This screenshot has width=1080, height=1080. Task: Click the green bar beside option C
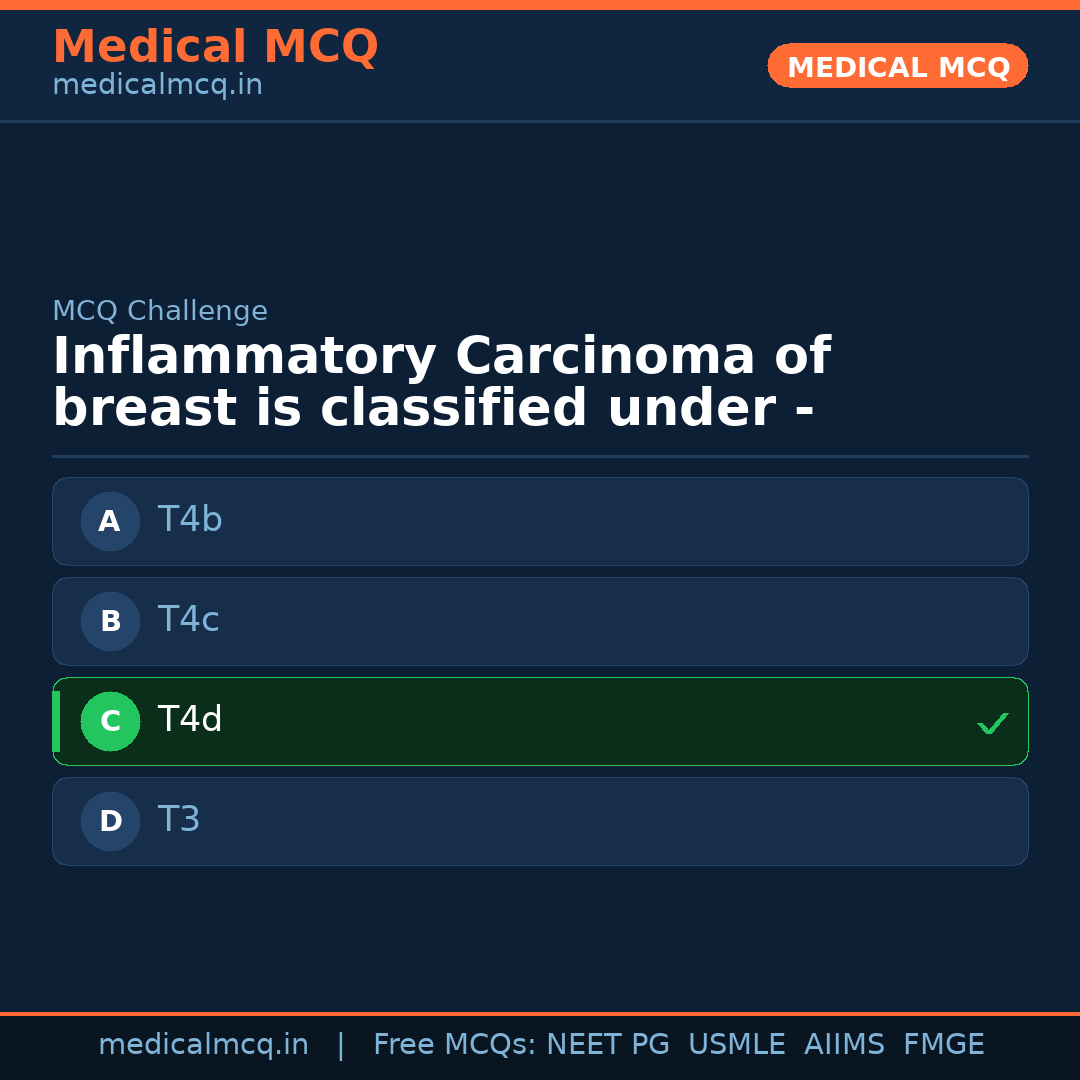(x=56, y=721)
